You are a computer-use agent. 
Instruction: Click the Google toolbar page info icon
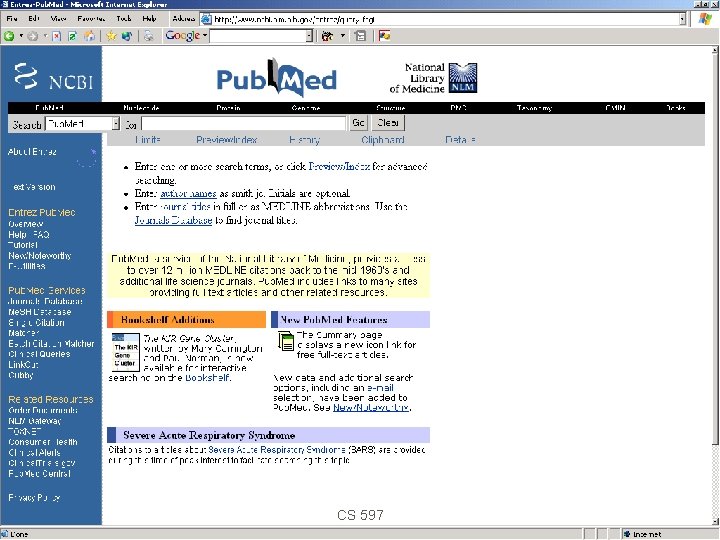[361, 36]
